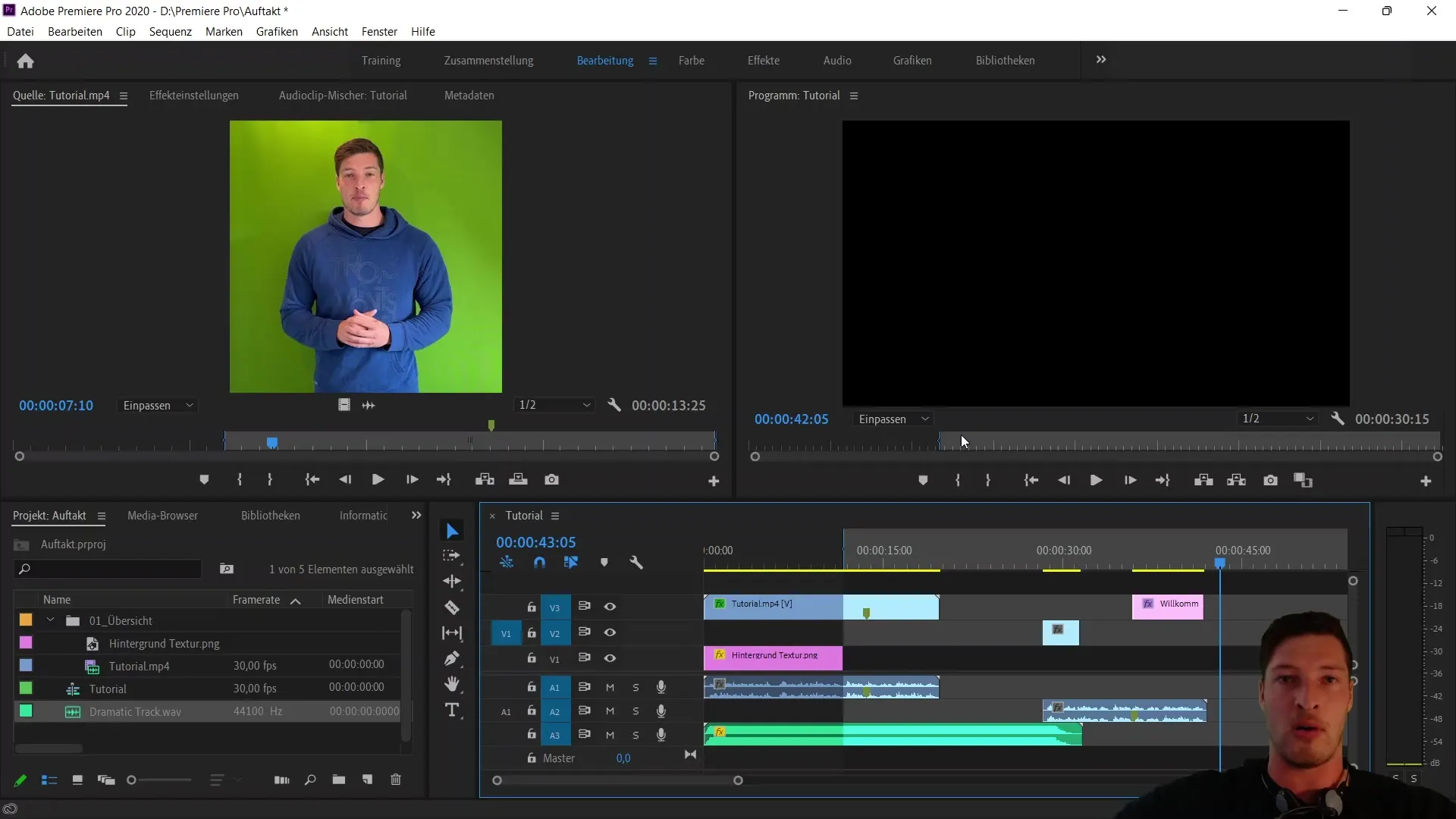
Task: Select the Type tool
Action: tap(452, 711)
